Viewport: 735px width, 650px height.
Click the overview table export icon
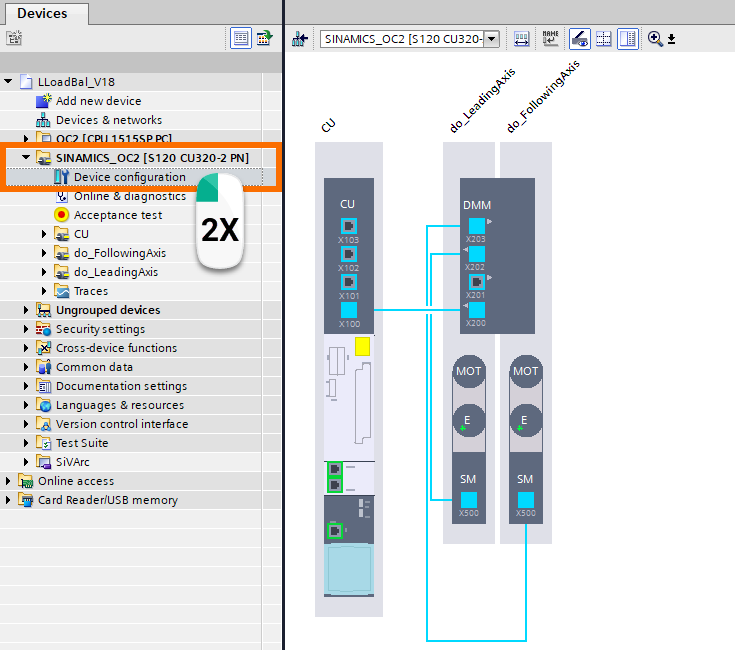(265, 38)
